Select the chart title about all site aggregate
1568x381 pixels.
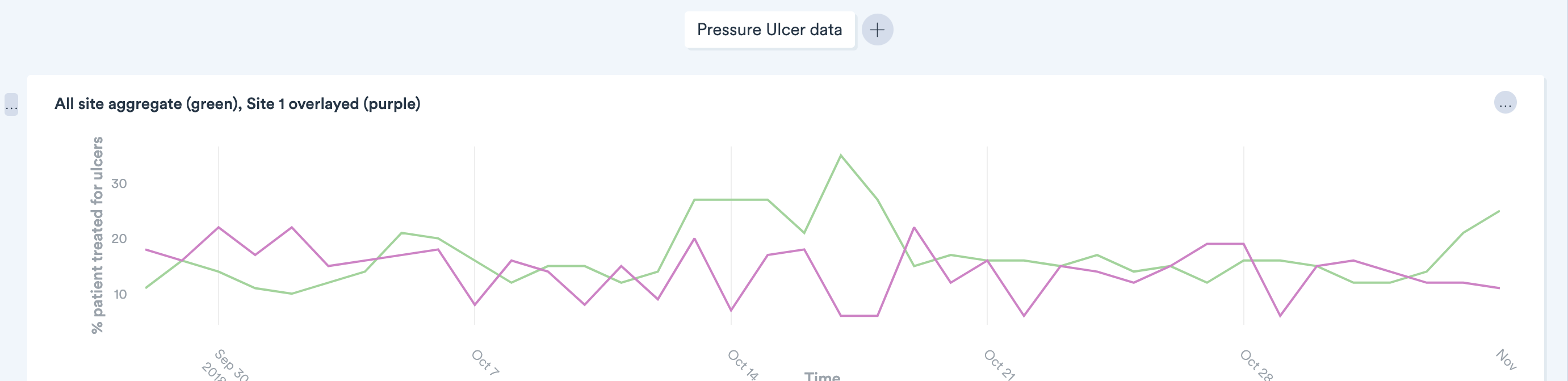click(237, 103)
